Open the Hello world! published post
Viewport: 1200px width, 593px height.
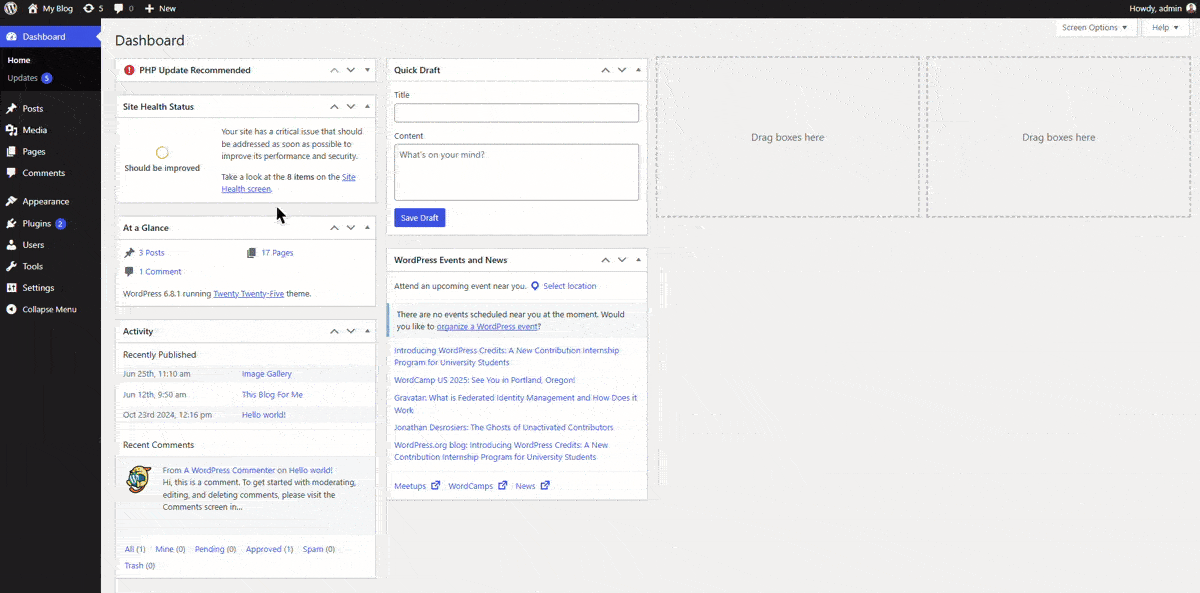point(264,415)
